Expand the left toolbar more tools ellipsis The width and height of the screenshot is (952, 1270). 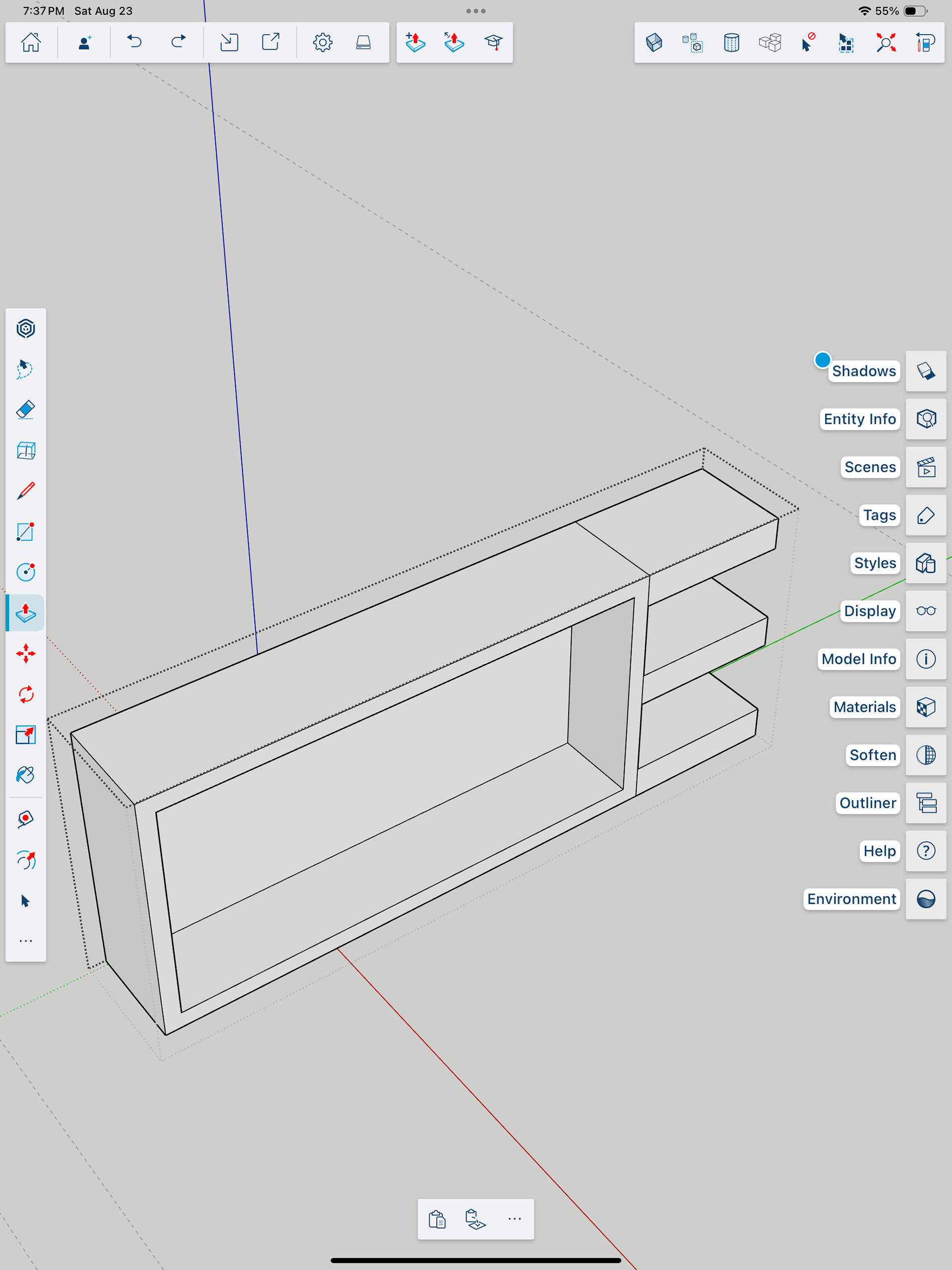pyautogui.click(x=25, y=941)
